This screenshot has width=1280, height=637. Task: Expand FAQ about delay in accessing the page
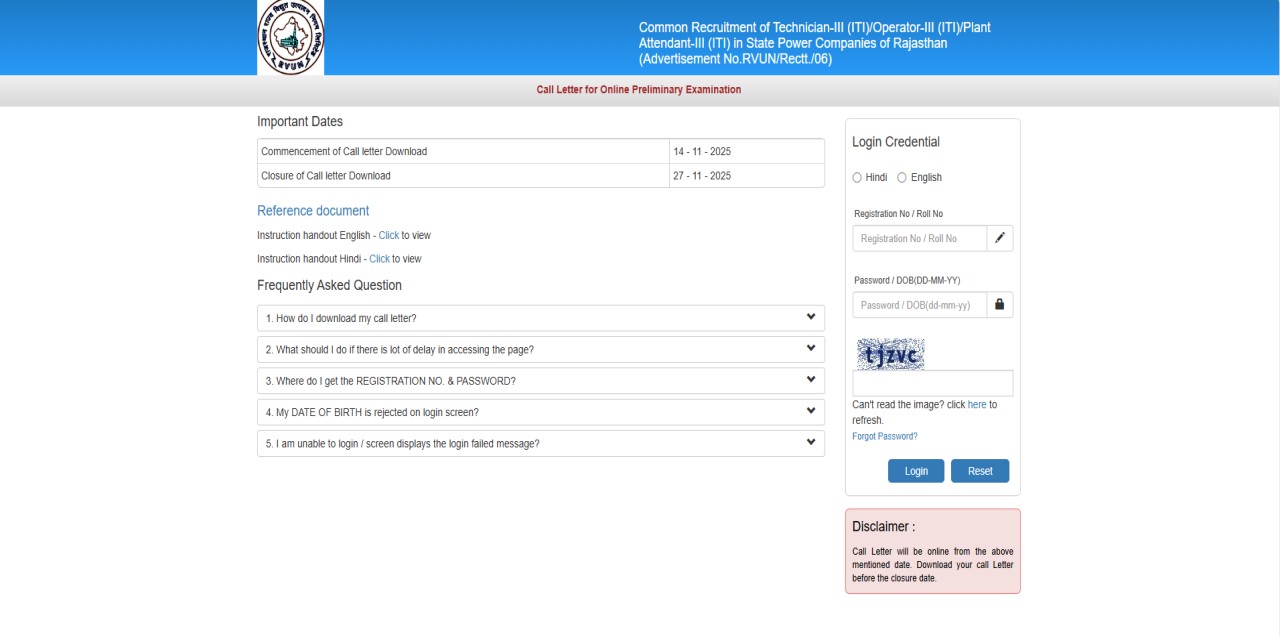(540, 349)
